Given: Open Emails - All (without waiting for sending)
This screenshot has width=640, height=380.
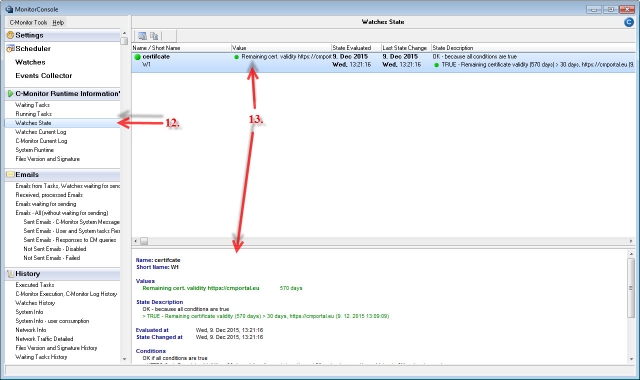Looking at the screenshot, I should tap(62, 213).
